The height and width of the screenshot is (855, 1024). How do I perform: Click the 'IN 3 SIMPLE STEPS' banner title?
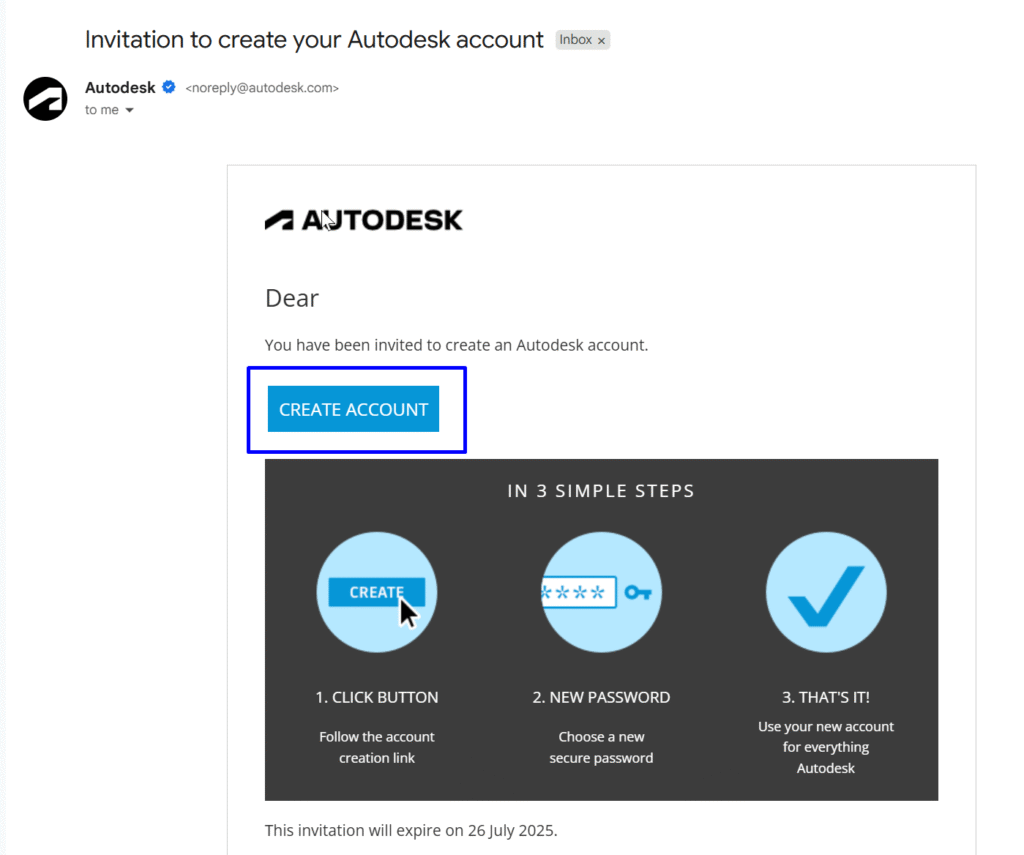pyautogui.click(x=601, y=491)
